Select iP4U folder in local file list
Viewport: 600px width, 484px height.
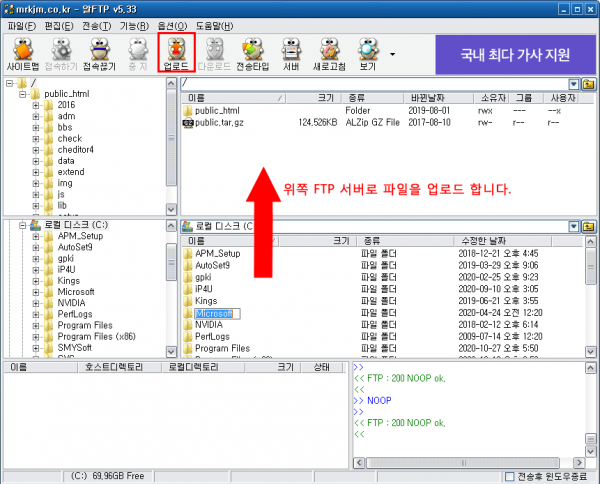tap(204, 289)
